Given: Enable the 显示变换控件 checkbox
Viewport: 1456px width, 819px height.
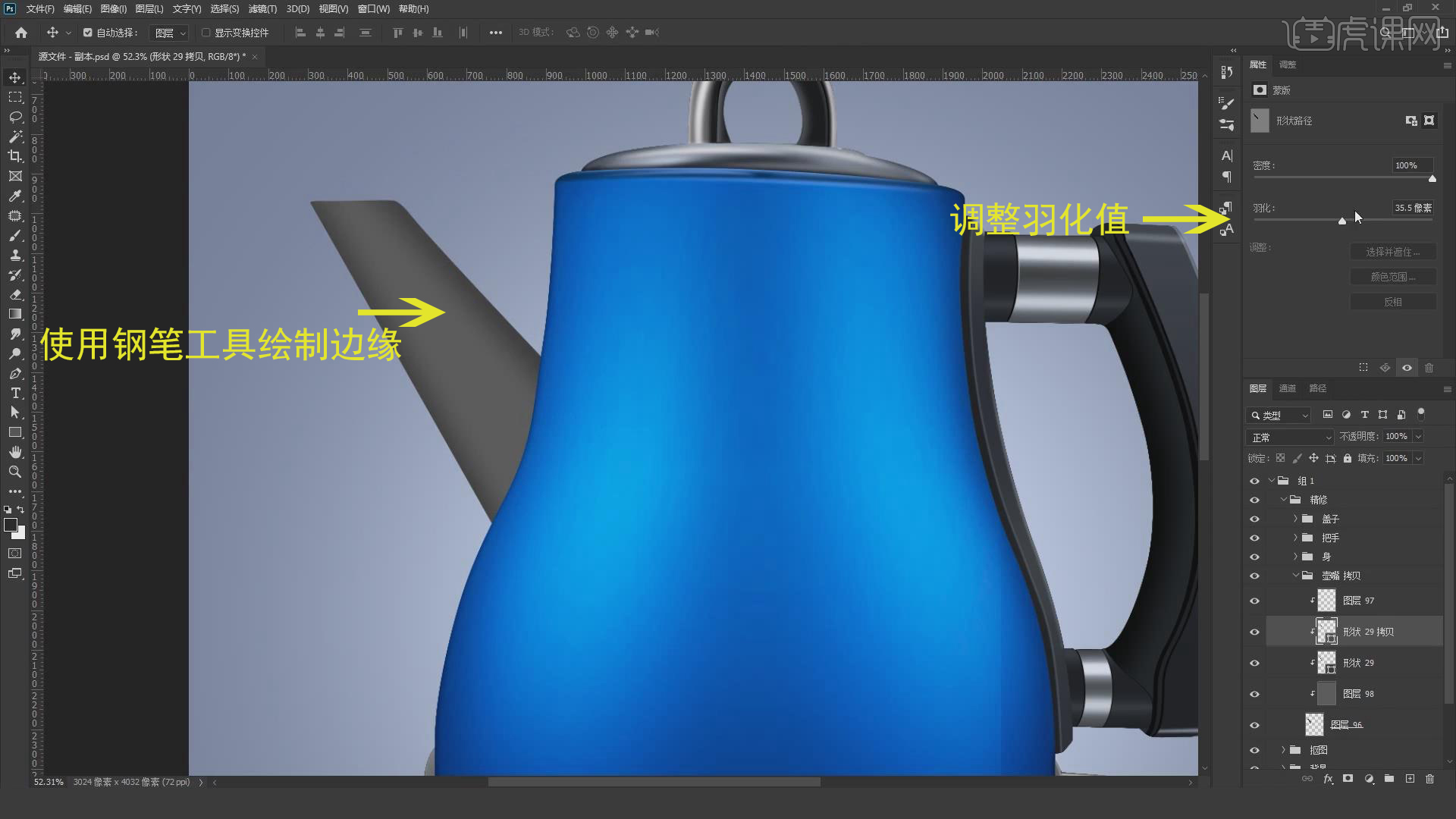Looking at the screenshot, I should pos(206,33).
